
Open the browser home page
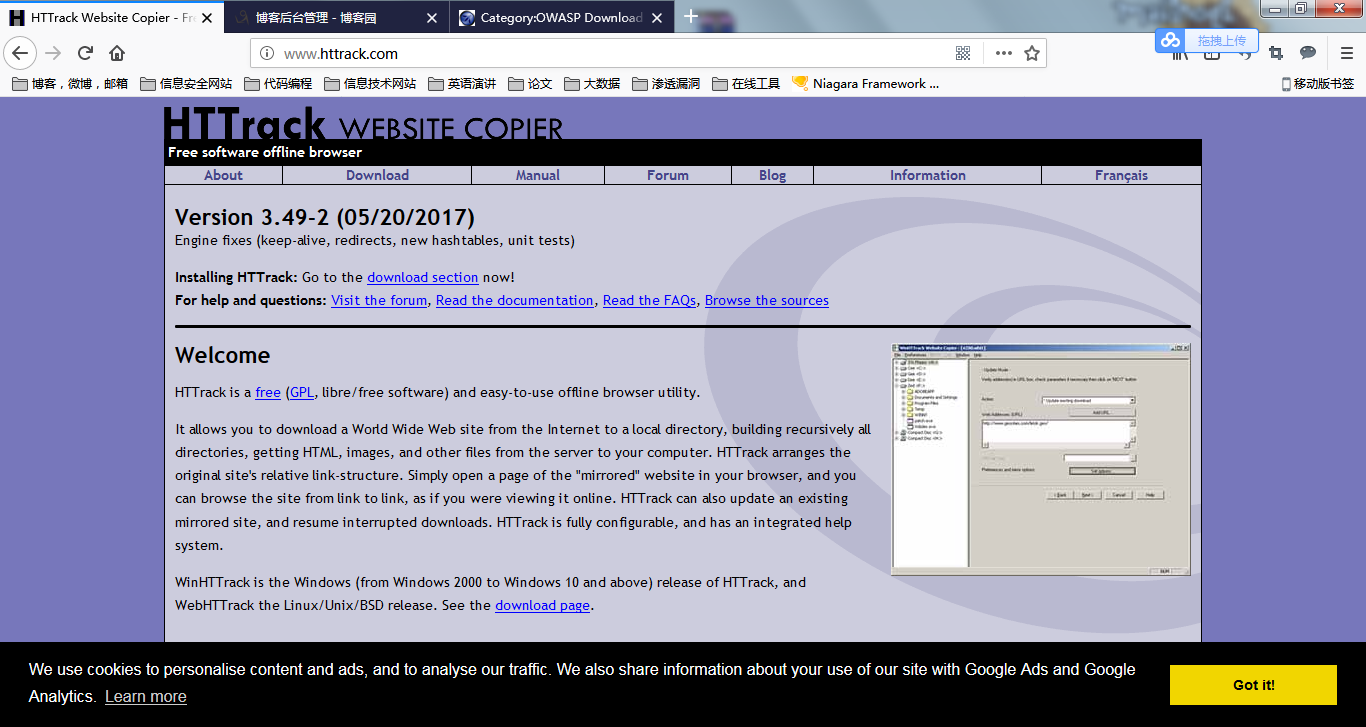pos(117,53)
